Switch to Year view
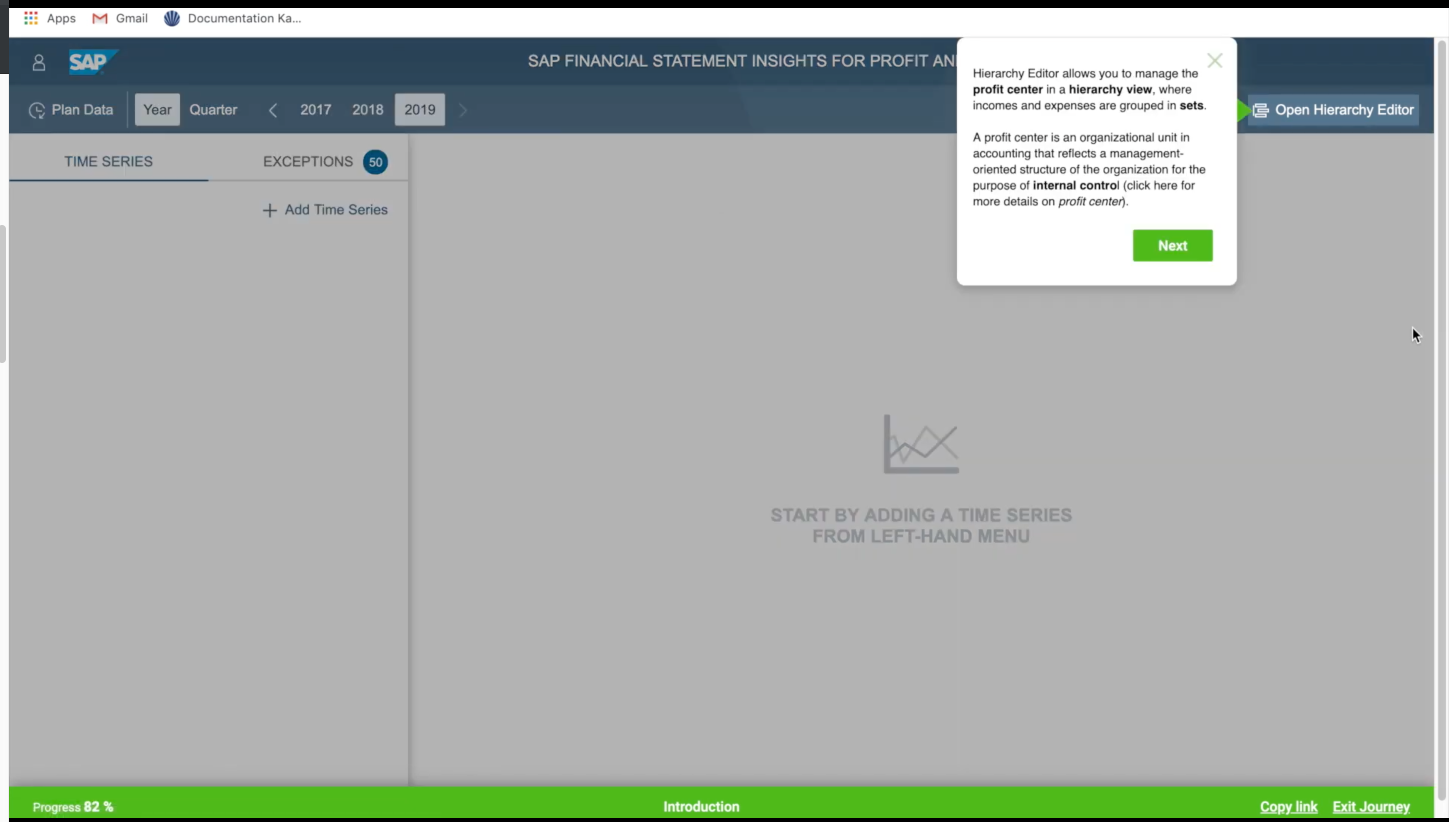 tap(157, 110)
